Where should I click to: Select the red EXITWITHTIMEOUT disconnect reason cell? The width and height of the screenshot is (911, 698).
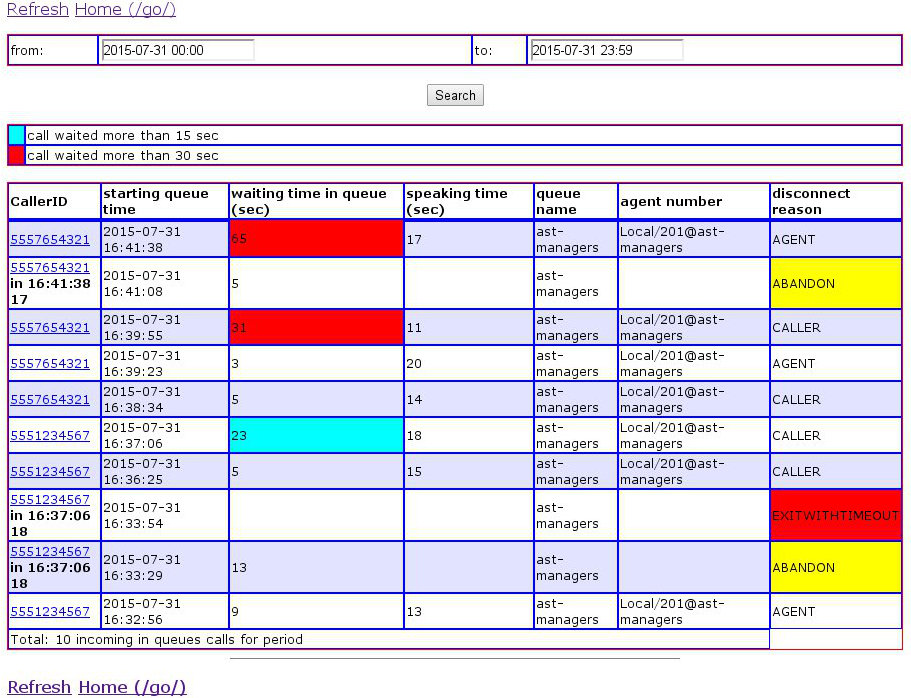(x=835, y=516)
